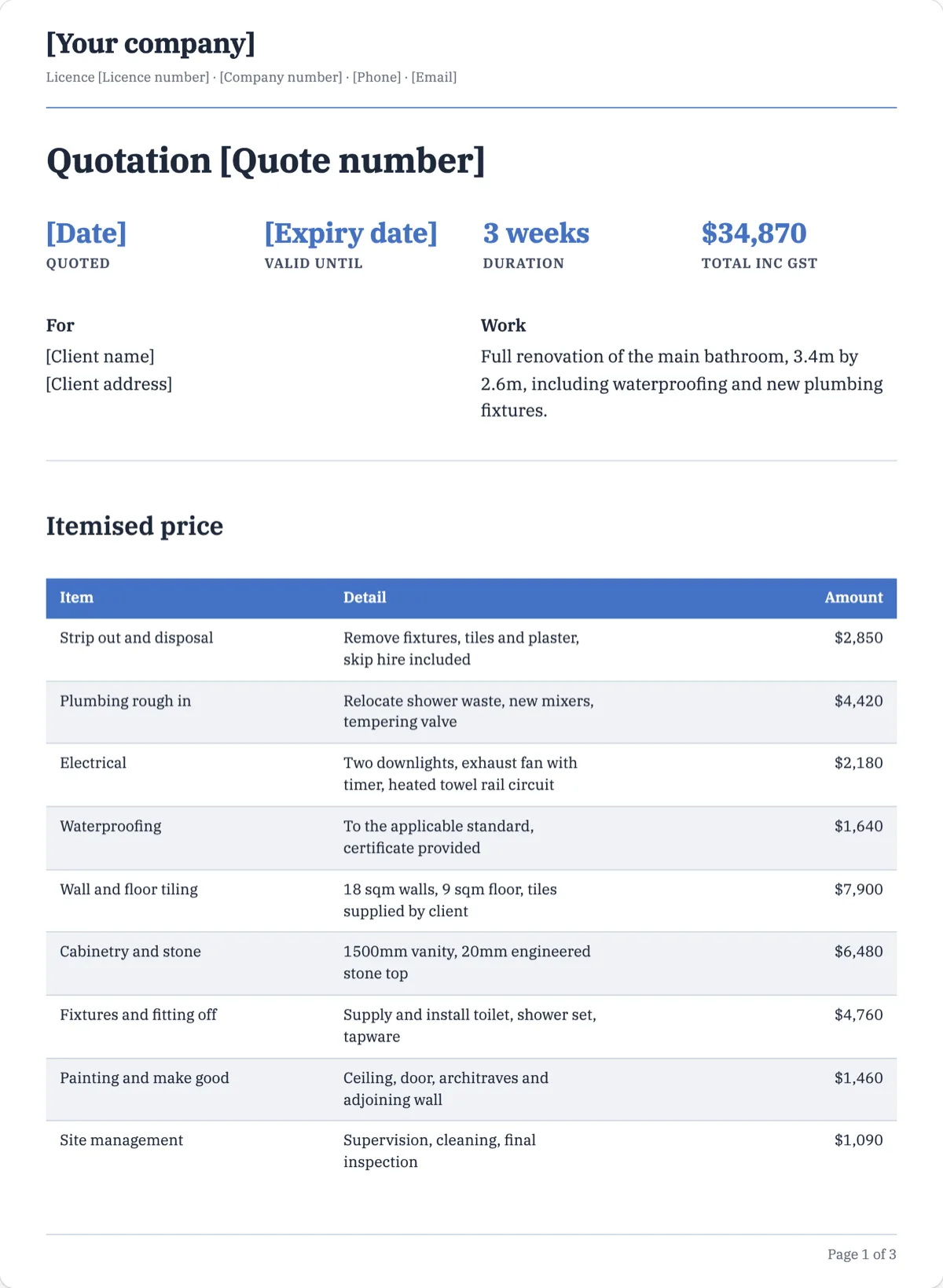Click the 3 weeks duration value

coord(536,233)
